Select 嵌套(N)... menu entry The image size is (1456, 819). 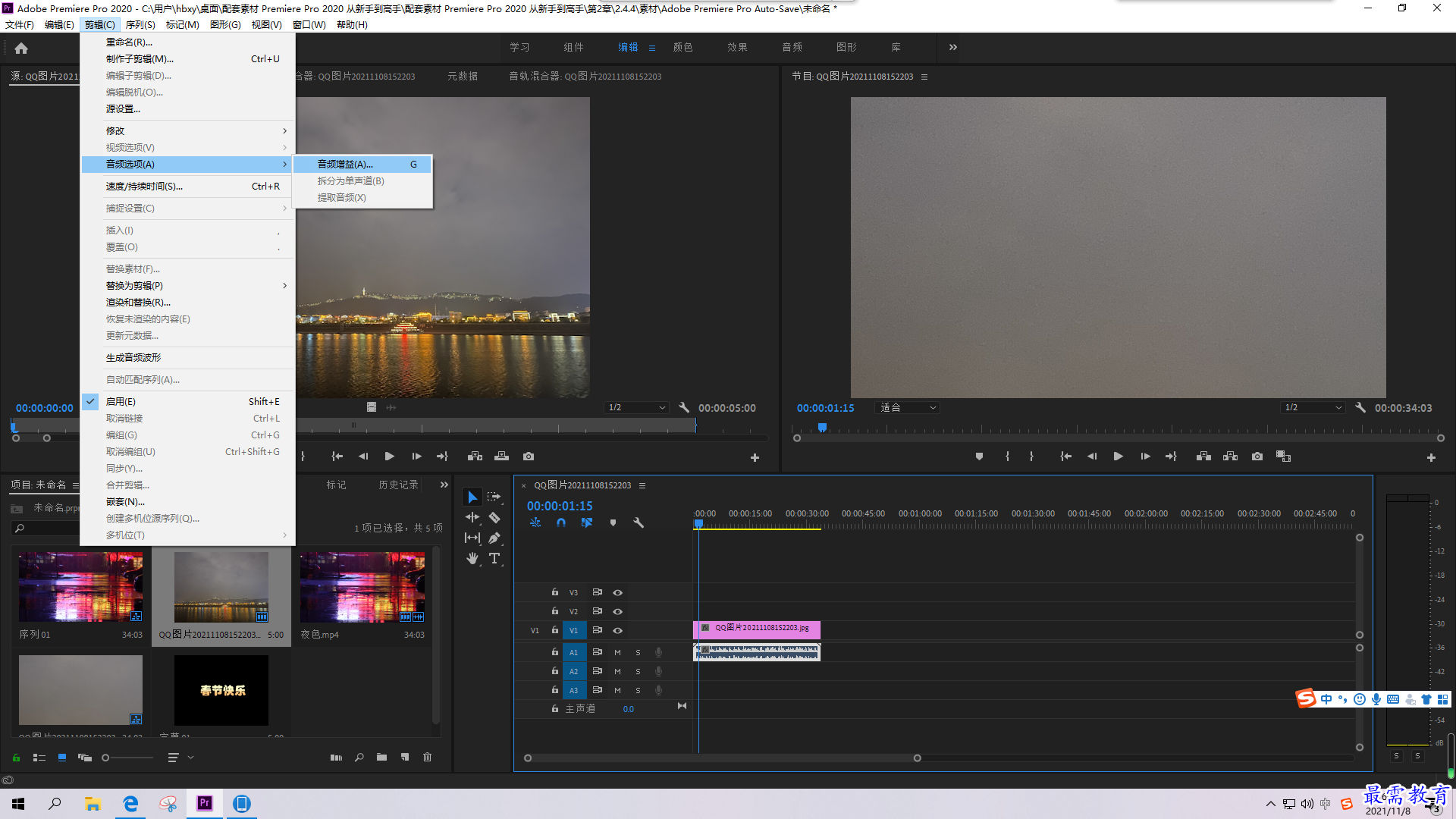(x=187, y=501)
